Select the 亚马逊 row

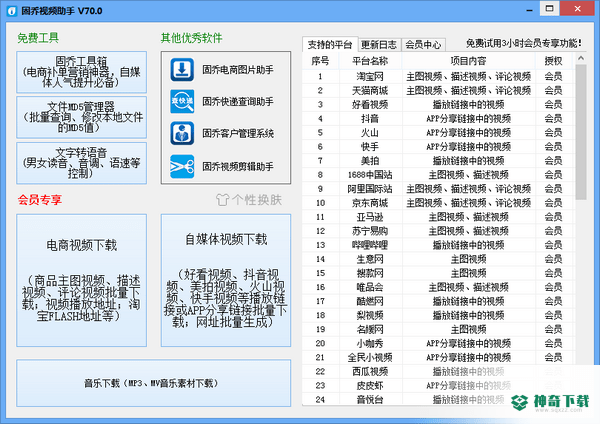click(439, 217)
